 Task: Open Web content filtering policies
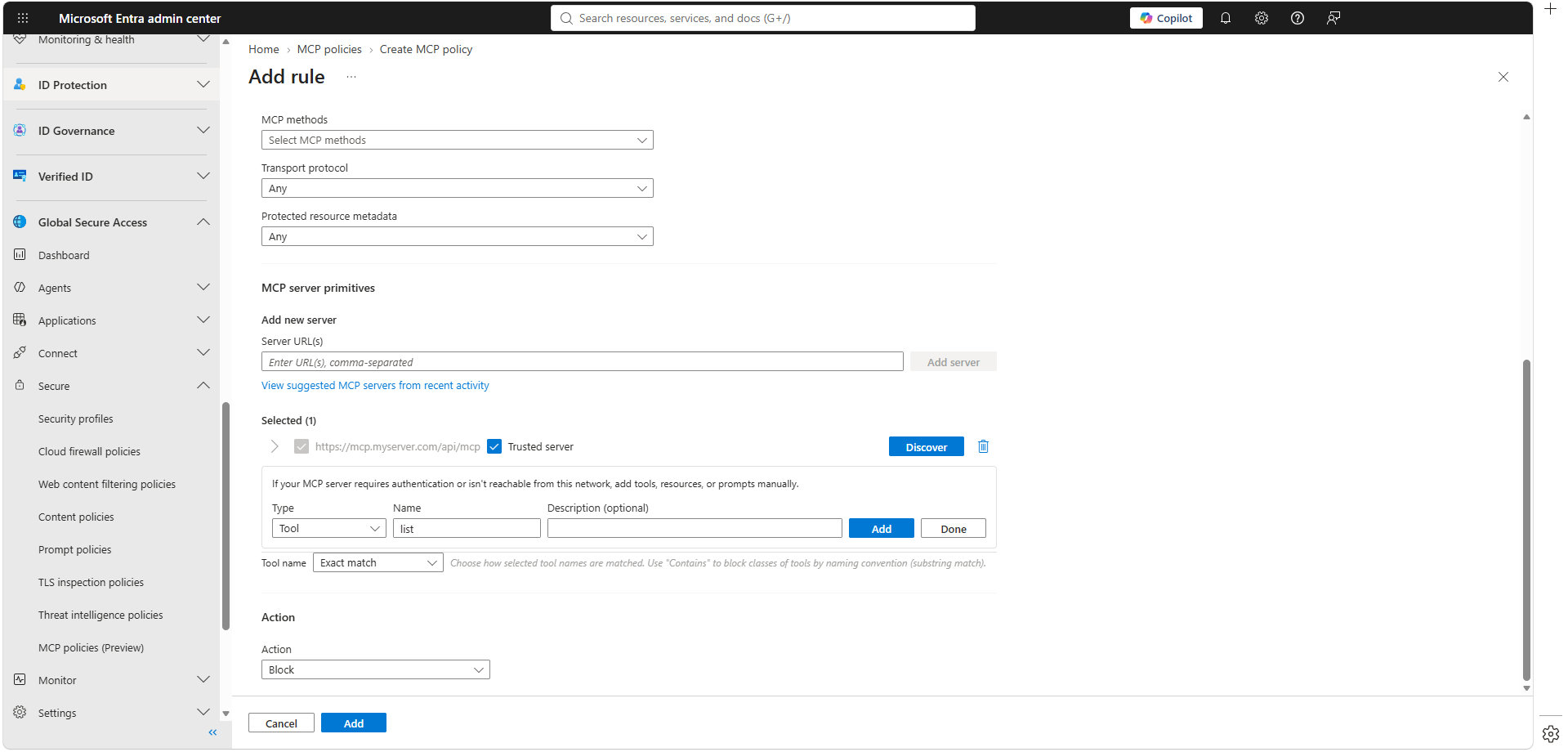107,484
